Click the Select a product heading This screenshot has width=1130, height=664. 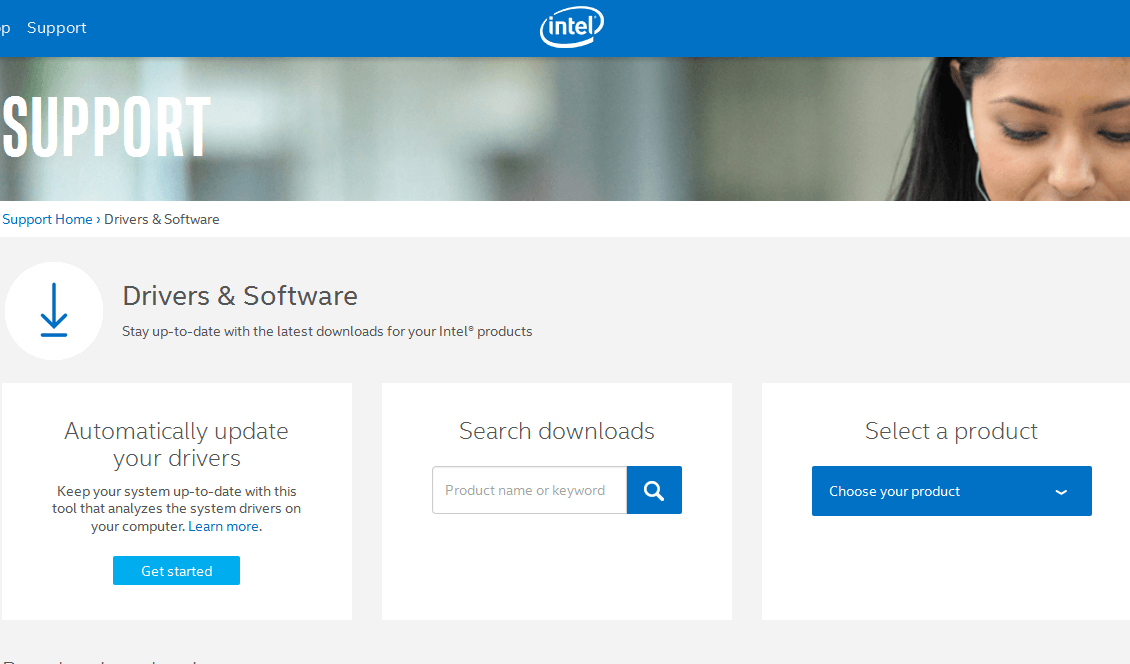(951, 431)
